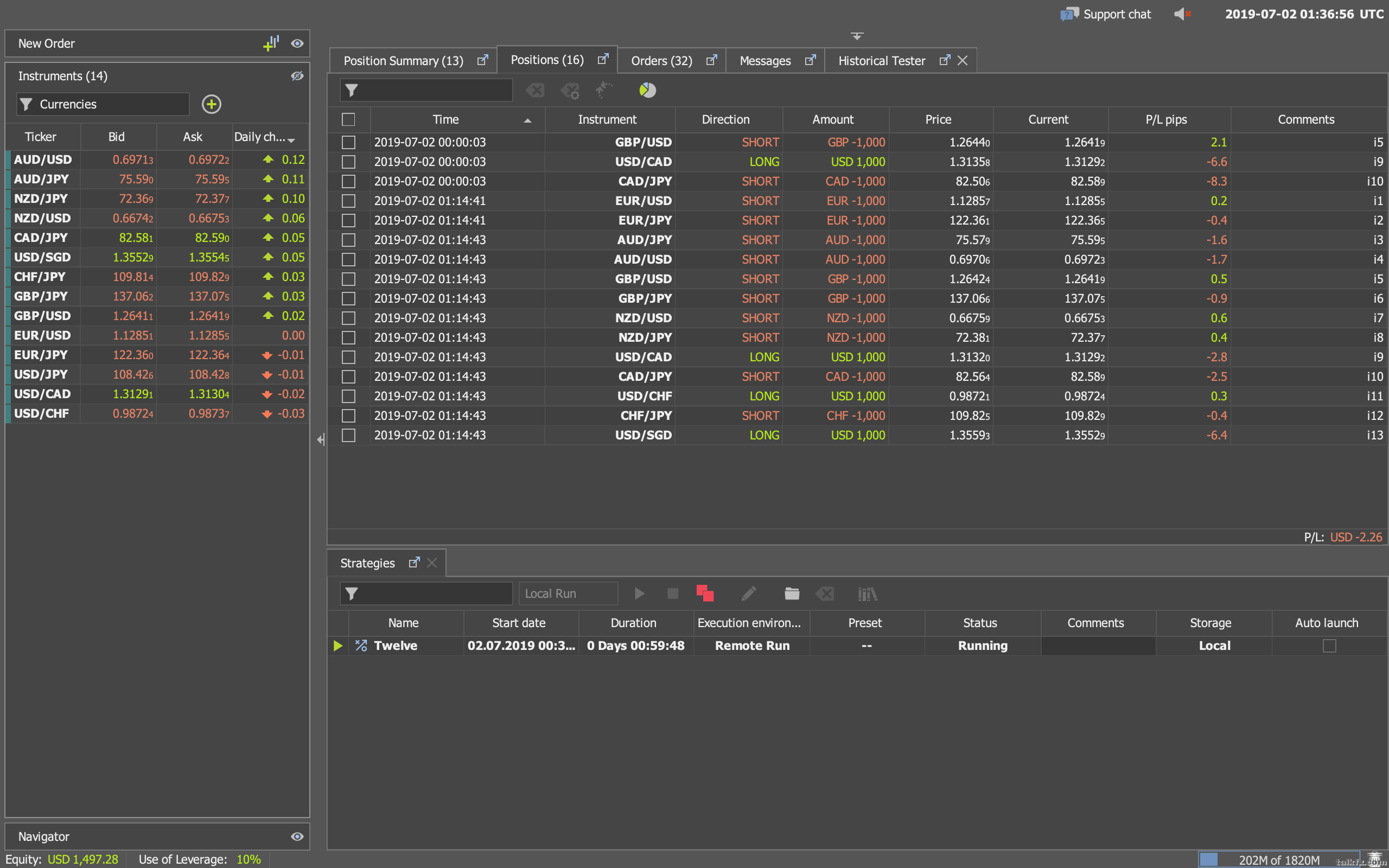
Task: Click Twelve strategy Comments cell
Action: coord(1098,646)
